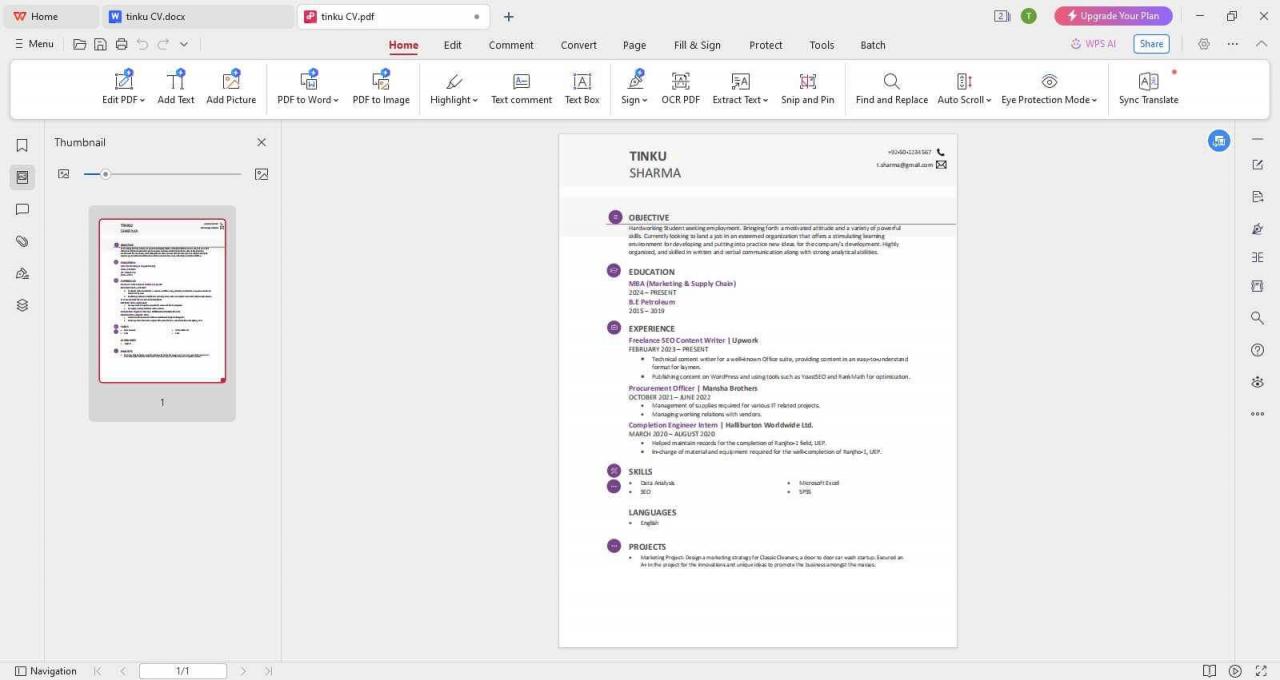
Task: Select the Text Box tool
Action: coord(582,88)
